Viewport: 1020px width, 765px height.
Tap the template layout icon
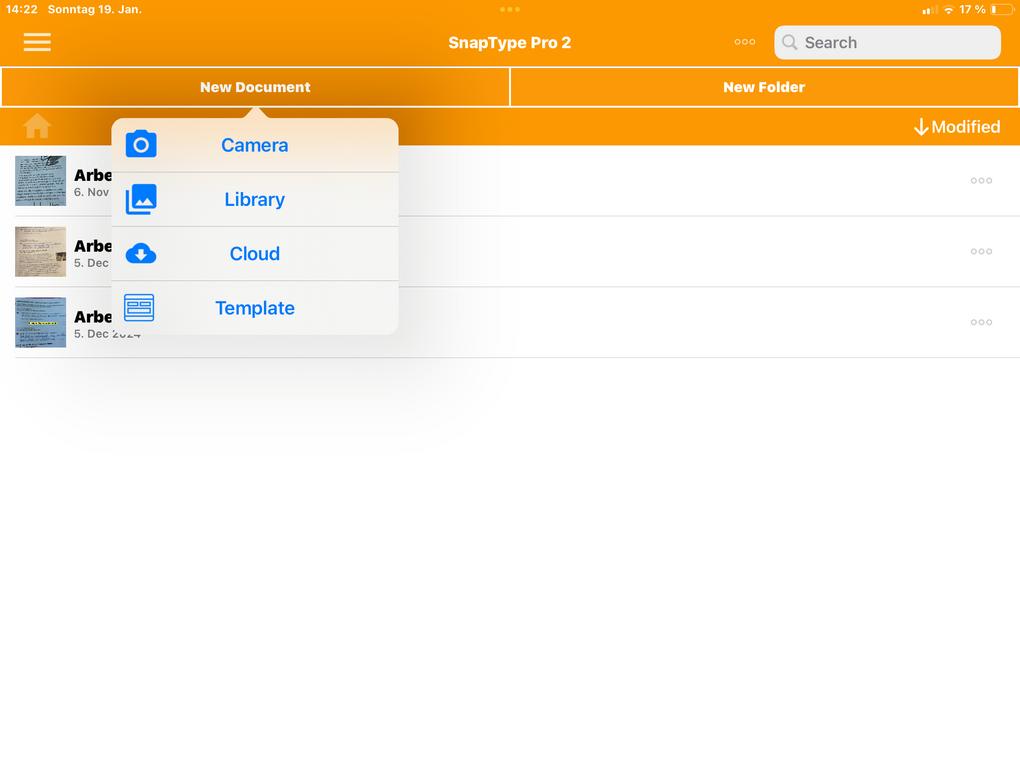[139, 308]
